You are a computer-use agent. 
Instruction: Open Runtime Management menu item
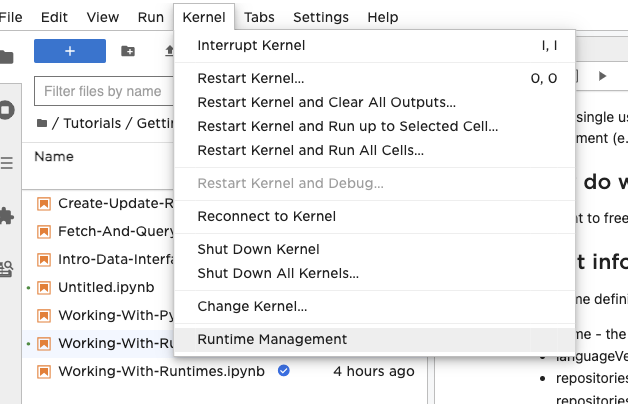[x=272, y=339]
